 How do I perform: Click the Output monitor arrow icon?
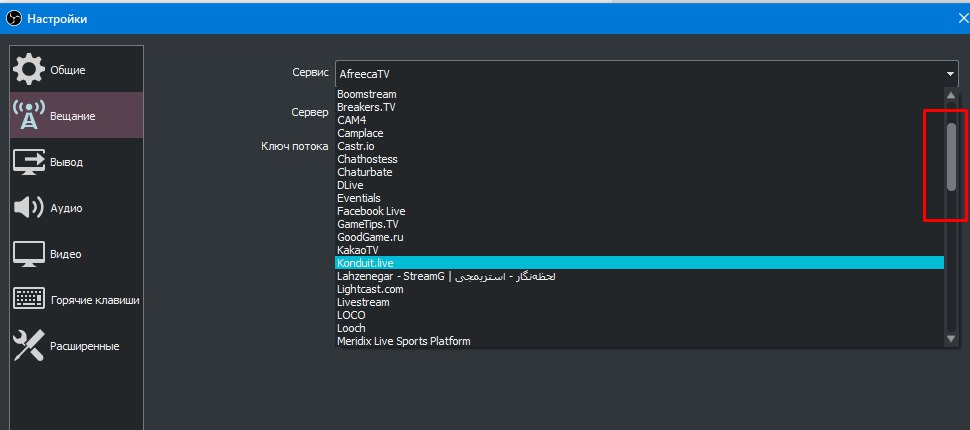[28, 161]
